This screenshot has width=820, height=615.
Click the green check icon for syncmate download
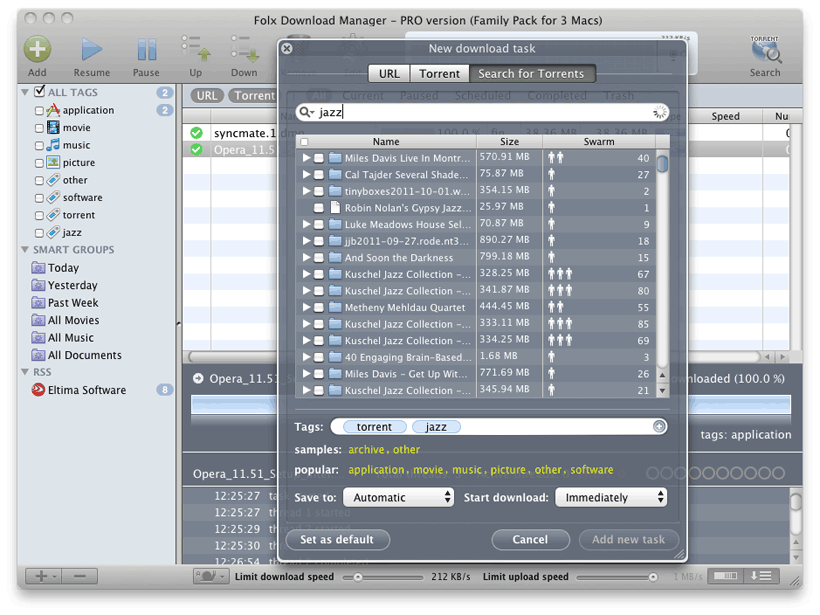click(x=196, y=133)
